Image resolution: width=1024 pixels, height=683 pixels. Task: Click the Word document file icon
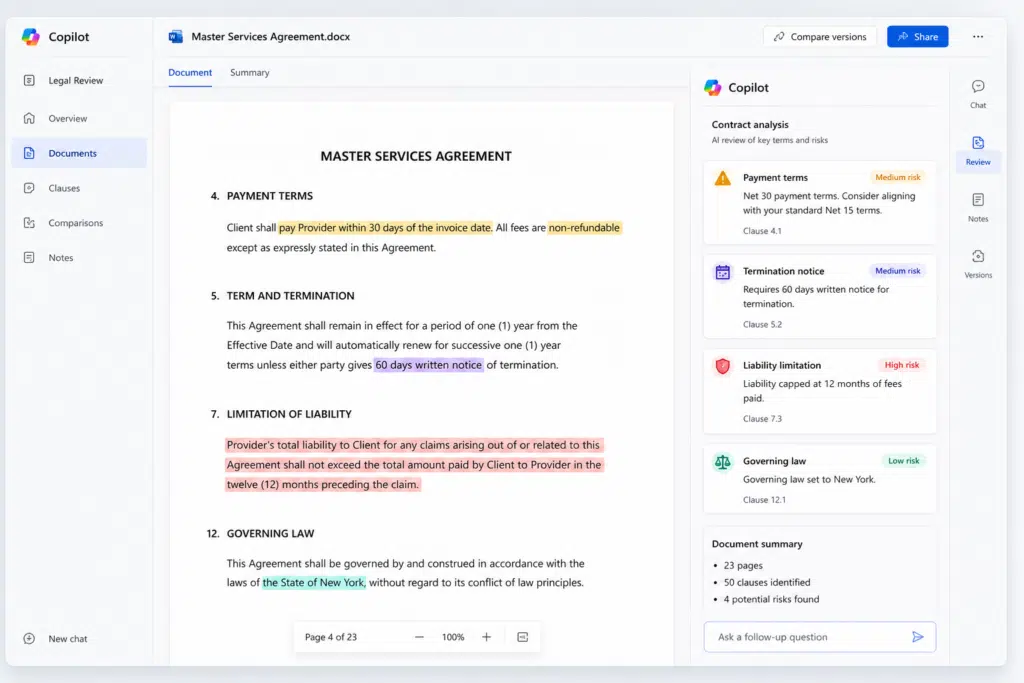coord(176,37)
